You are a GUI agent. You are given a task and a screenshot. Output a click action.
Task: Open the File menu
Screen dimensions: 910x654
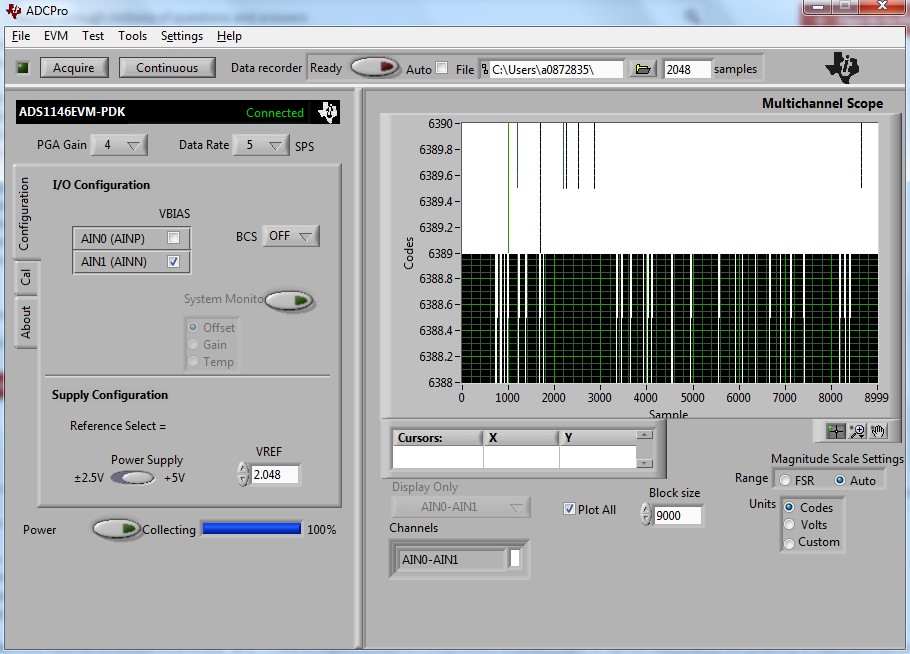[21, 36]
